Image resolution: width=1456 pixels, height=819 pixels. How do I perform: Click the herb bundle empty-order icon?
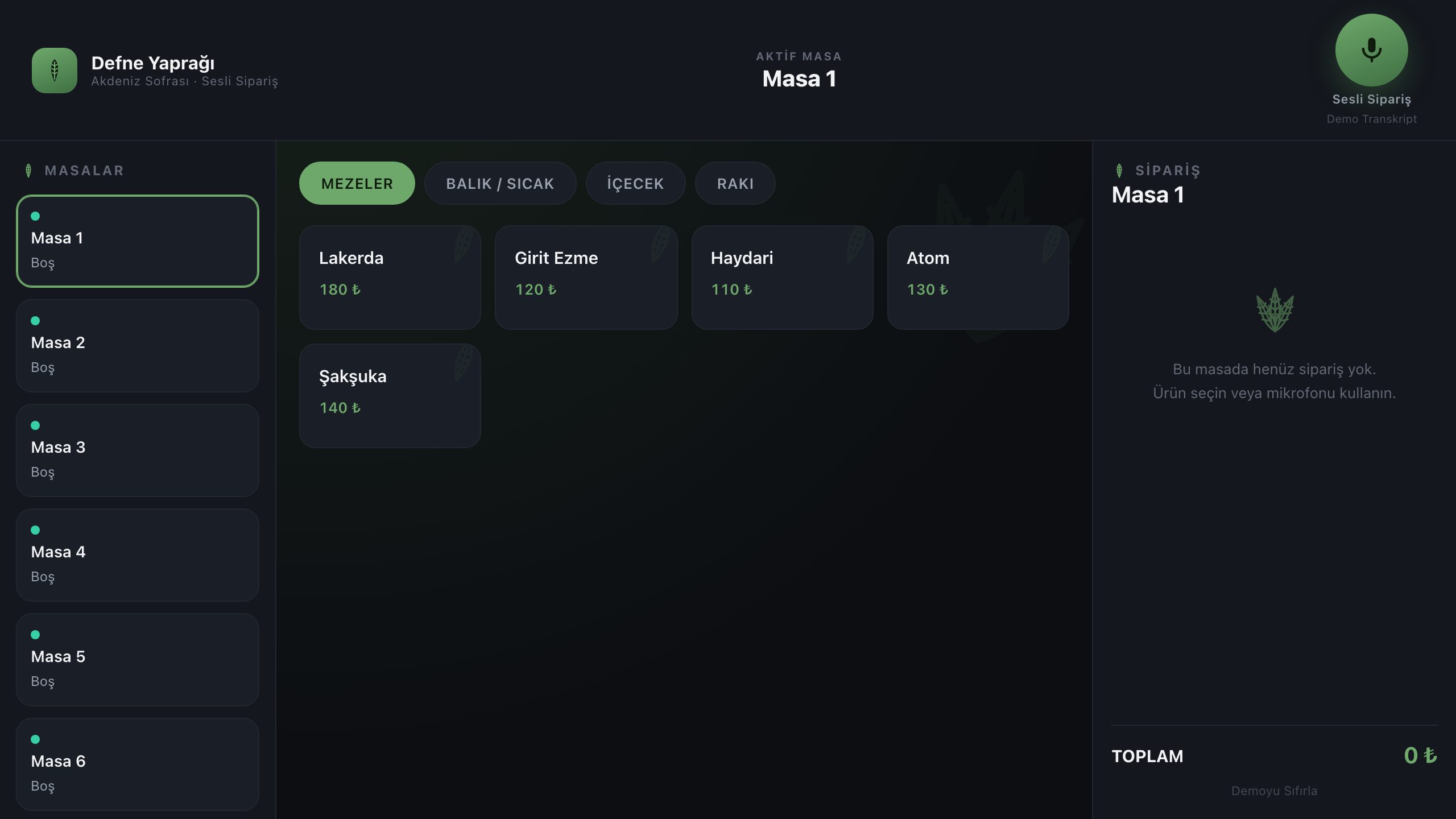point(1275,311)
